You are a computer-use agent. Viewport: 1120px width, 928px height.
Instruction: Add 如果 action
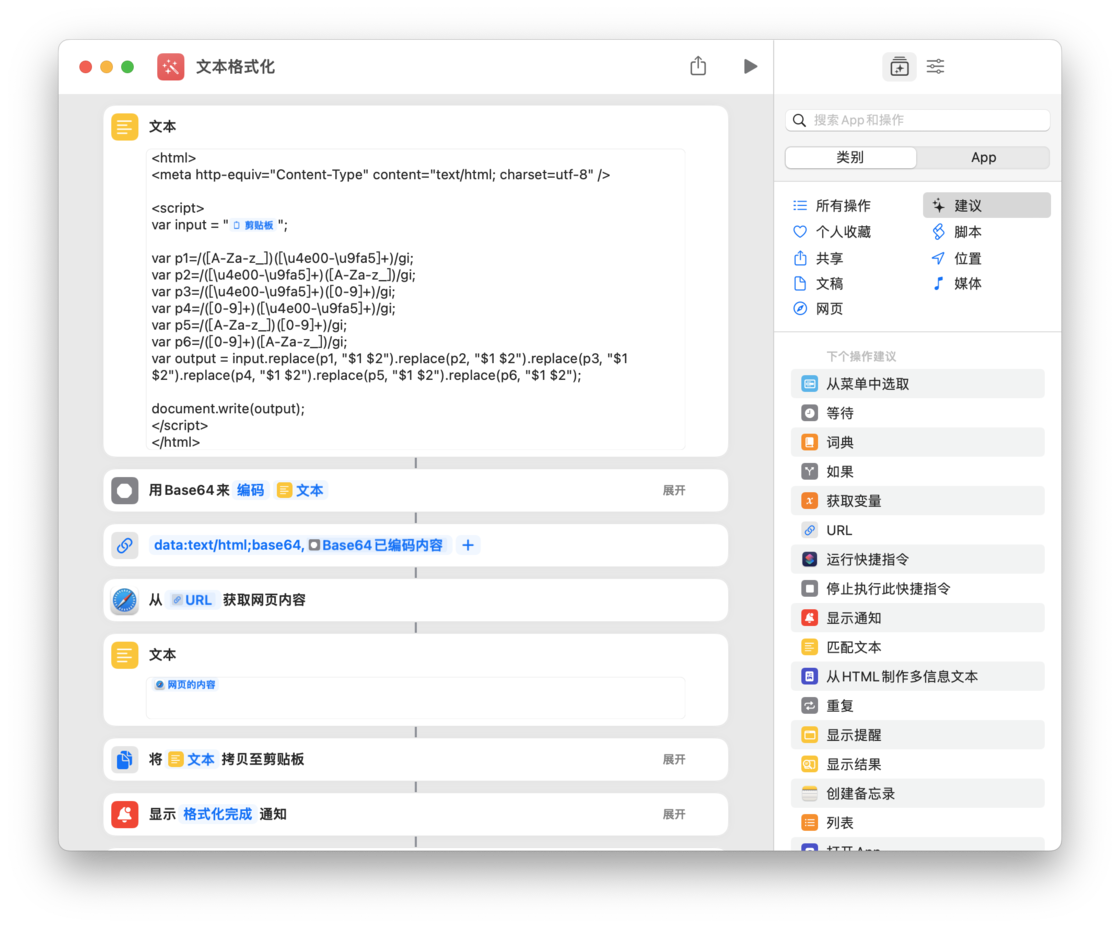tap(917, 472)
